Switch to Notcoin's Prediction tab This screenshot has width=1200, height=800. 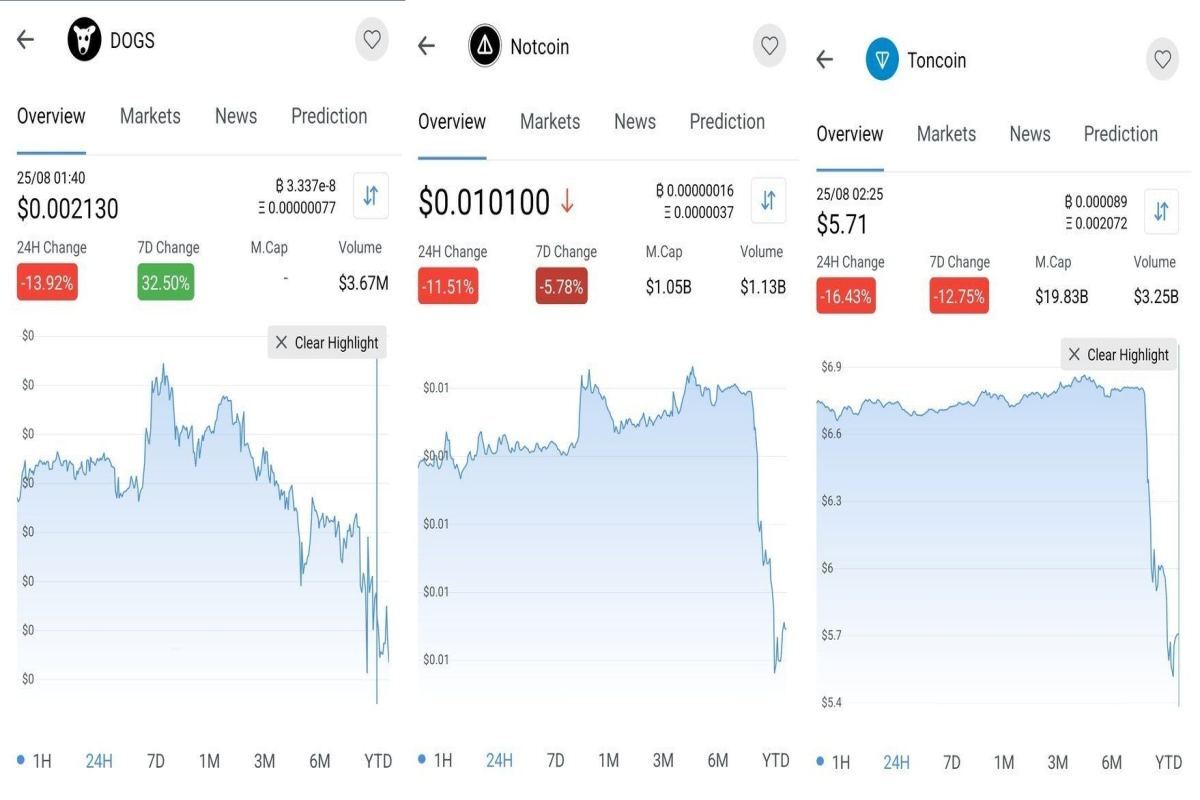727,122
